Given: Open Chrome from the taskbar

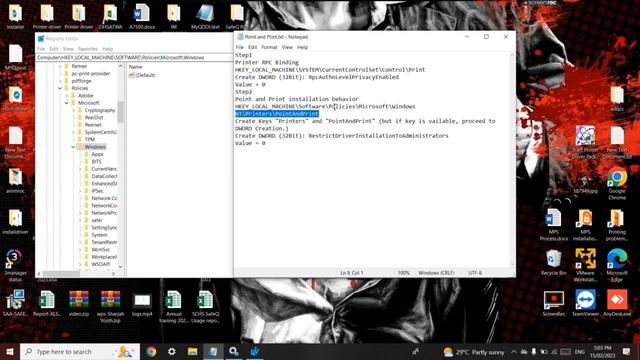Looking at the screenshot, I should click(151, 351).
